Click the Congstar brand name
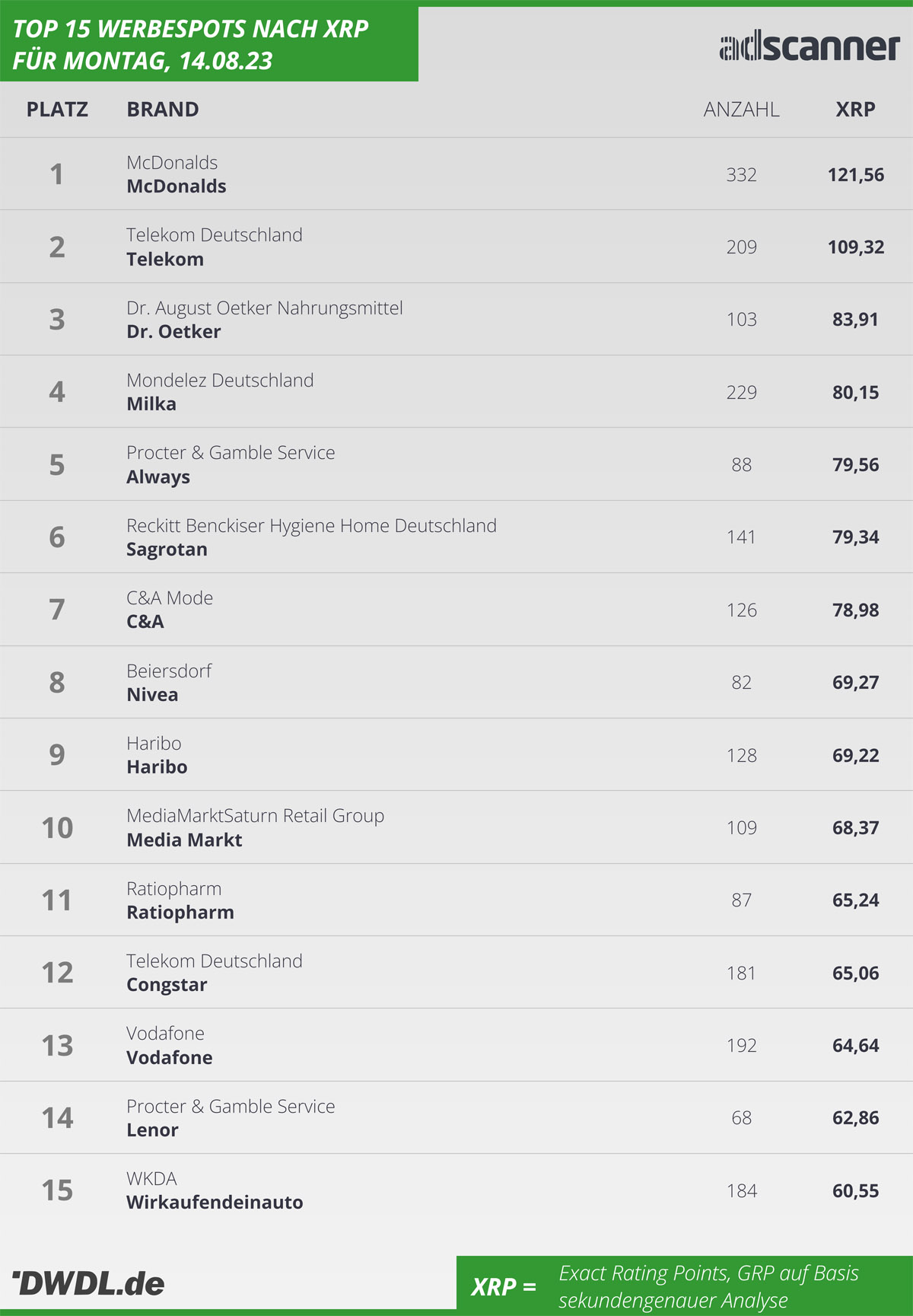The width and height of the screenshot is (913, 1316). point(167,985)
